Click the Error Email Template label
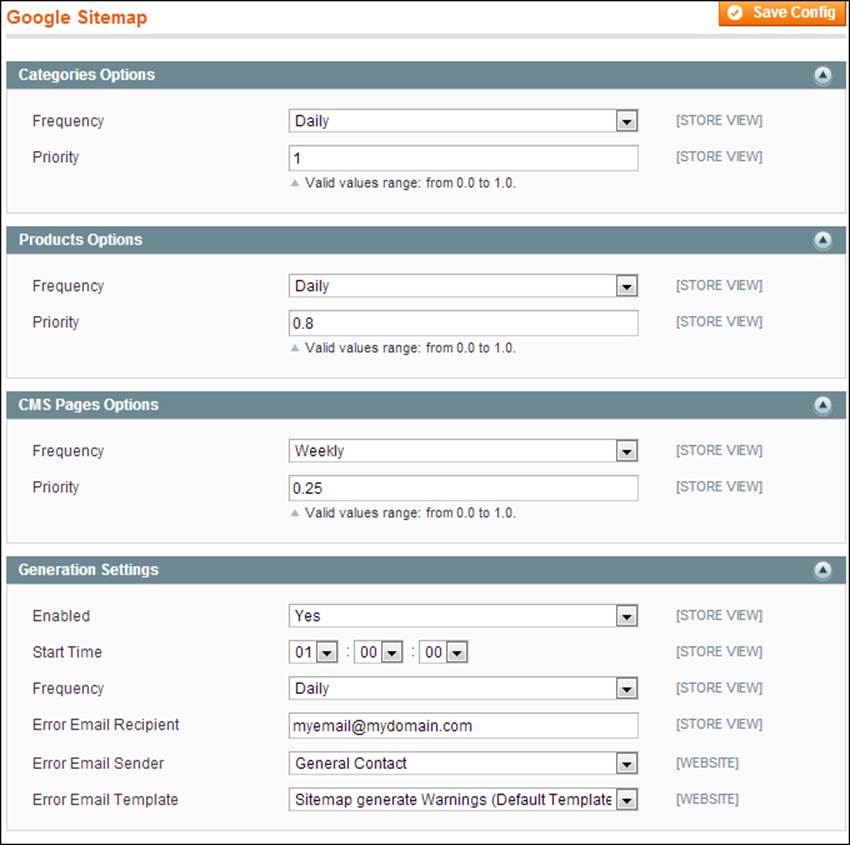Viewport: 850px width, 845px height. click(x=105, y=799)
